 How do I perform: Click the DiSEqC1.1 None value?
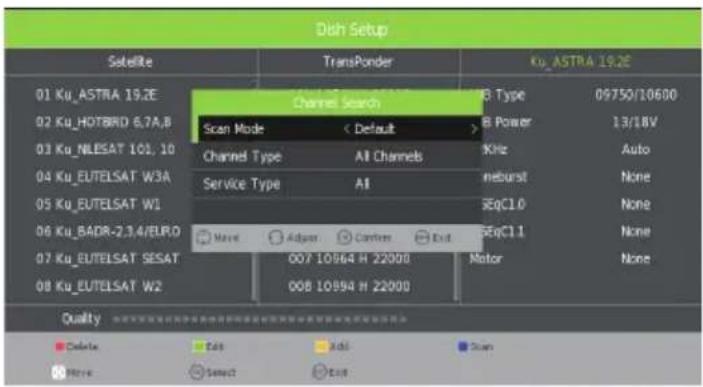click(x=636, y=231)
